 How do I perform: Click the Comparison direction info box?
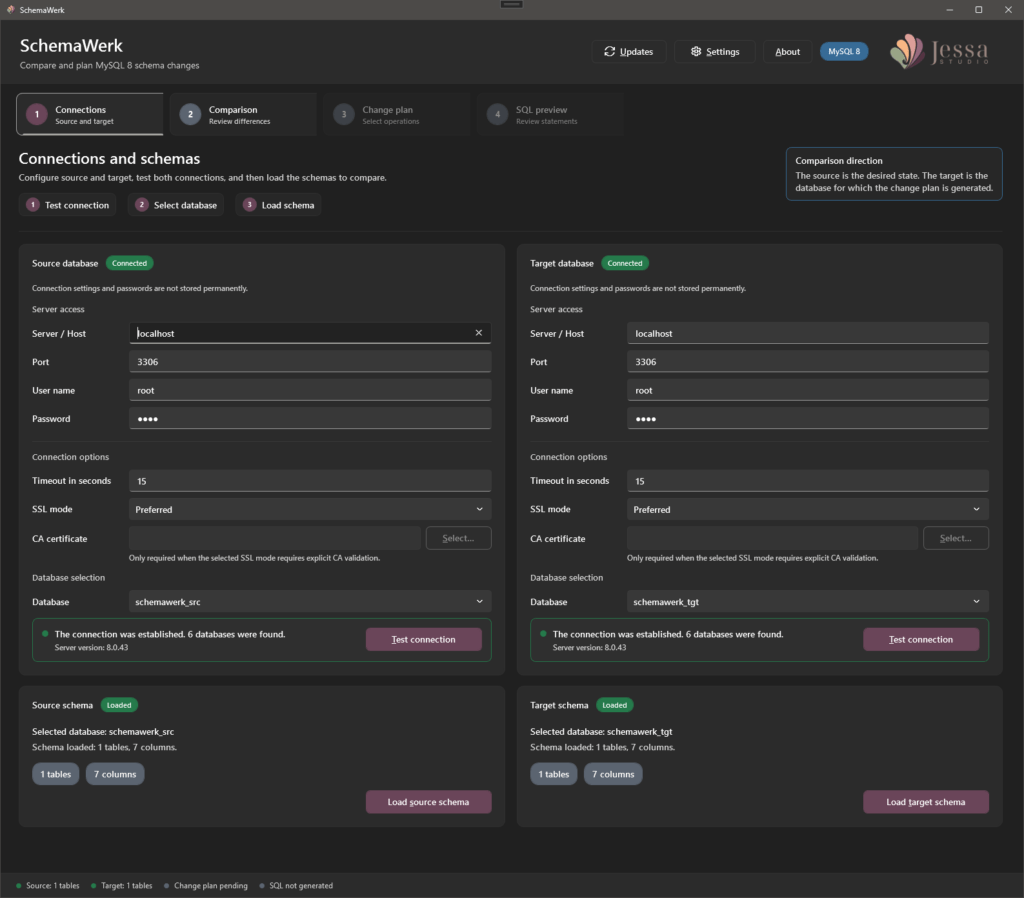[894, 174]
